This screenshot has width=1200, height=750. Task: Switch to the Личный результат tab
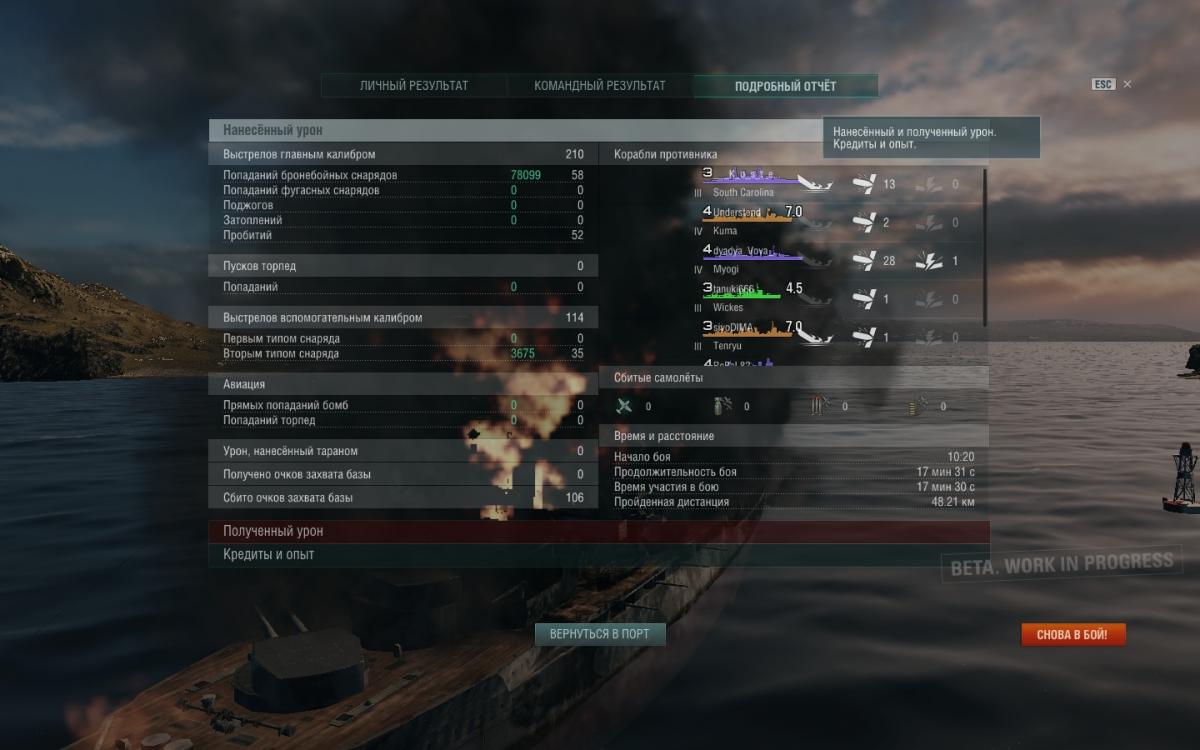[x=414, y=86]
